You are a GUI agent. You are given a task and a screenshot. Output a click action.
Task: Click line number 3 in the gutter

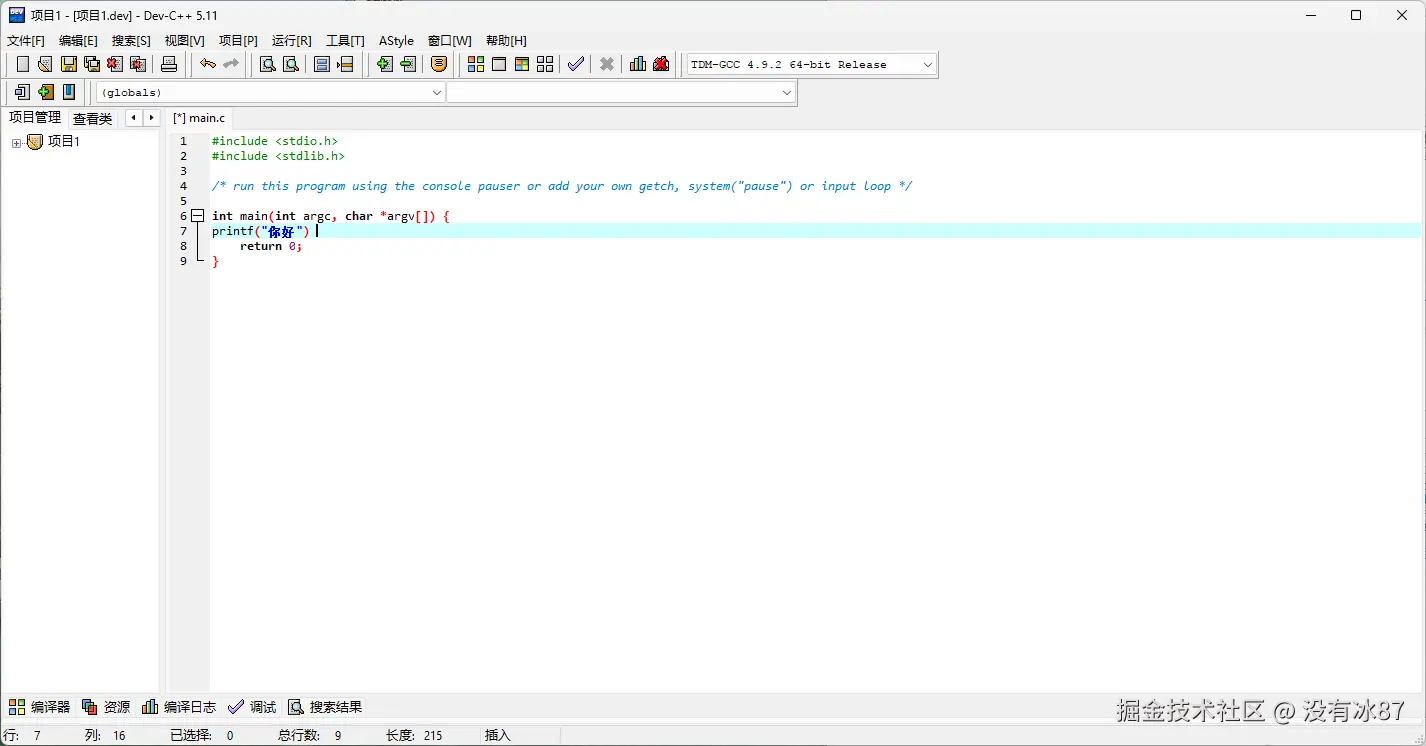(x=183, y=171)
